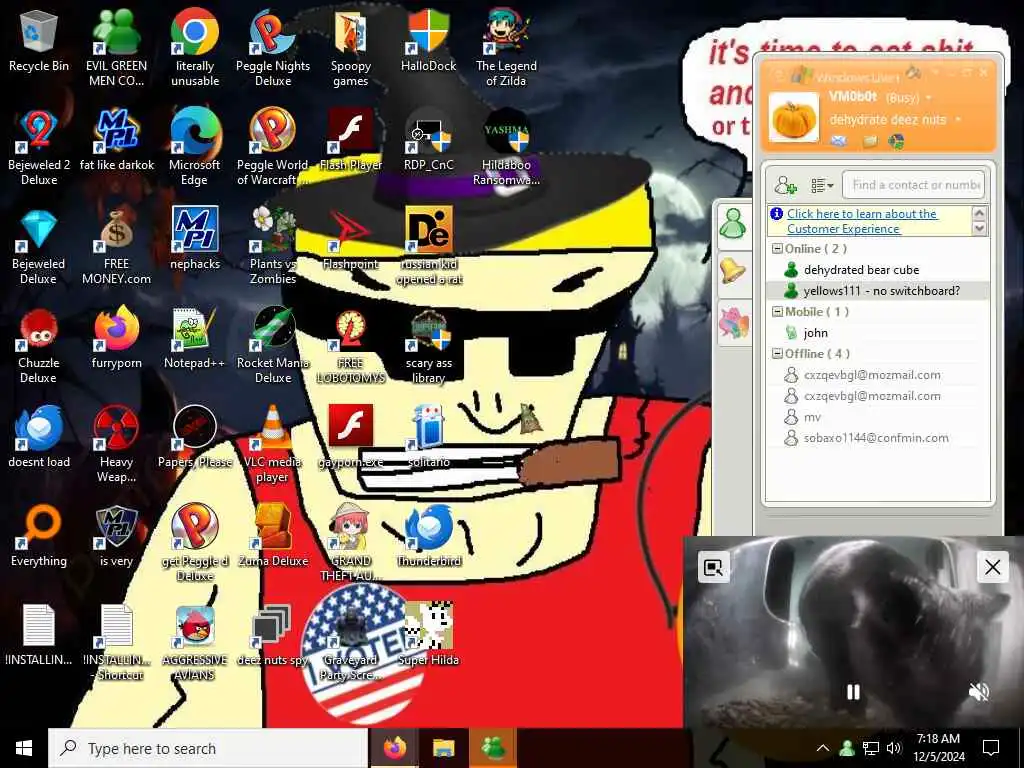
Task: Click the 'Find a contact or number' field
Action: pos(913,185)
